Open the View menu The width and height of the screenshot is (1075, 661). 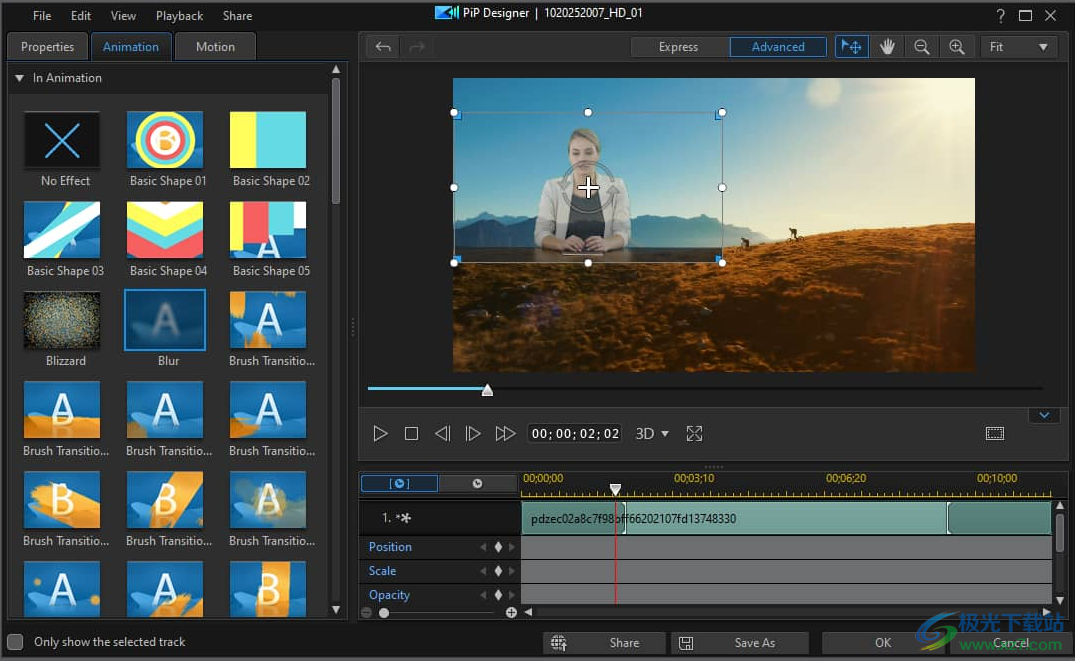(x=123, y=15)
